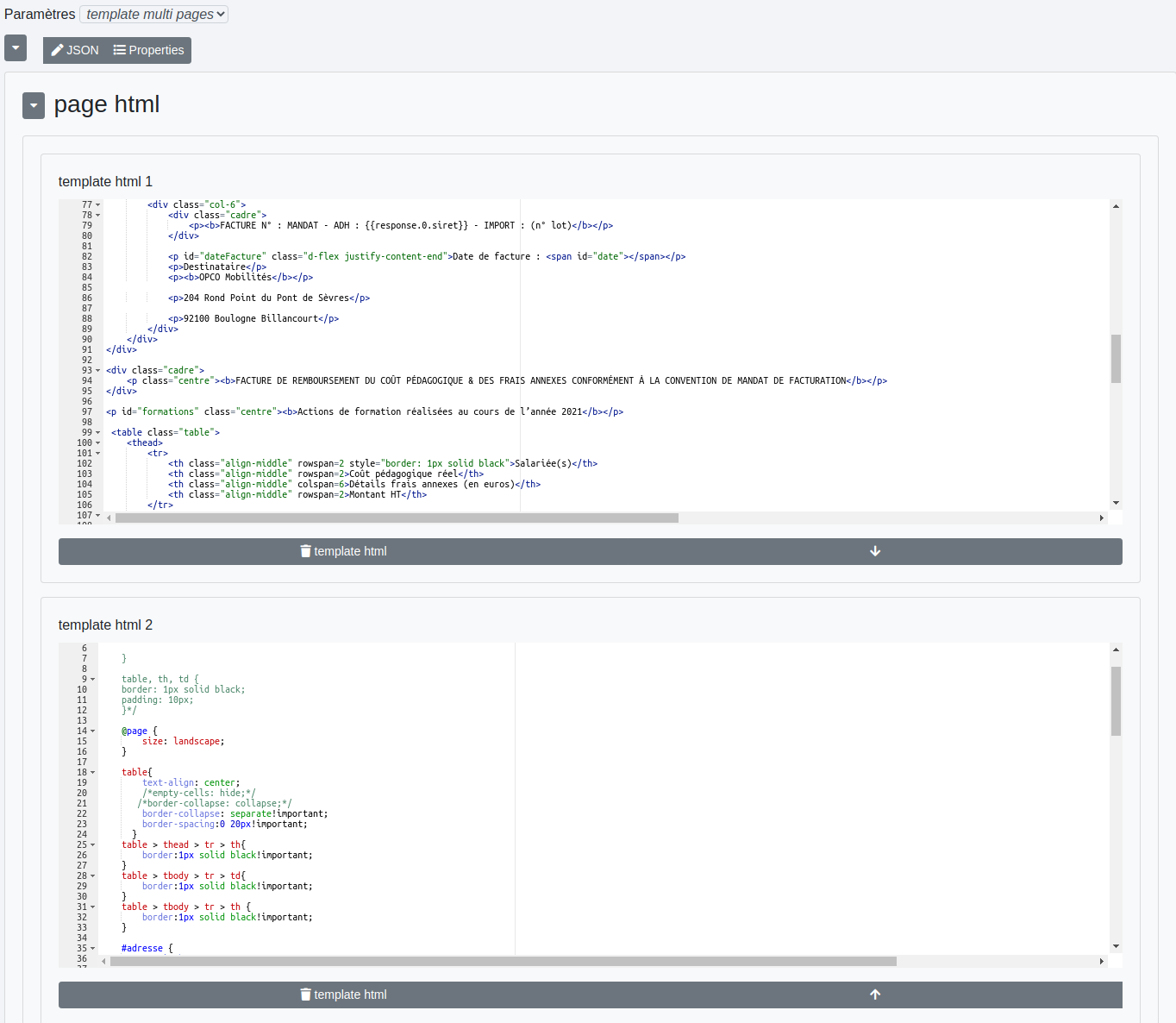Click the scroll-up arrow in template html 1 editor

click(1116, 206)
